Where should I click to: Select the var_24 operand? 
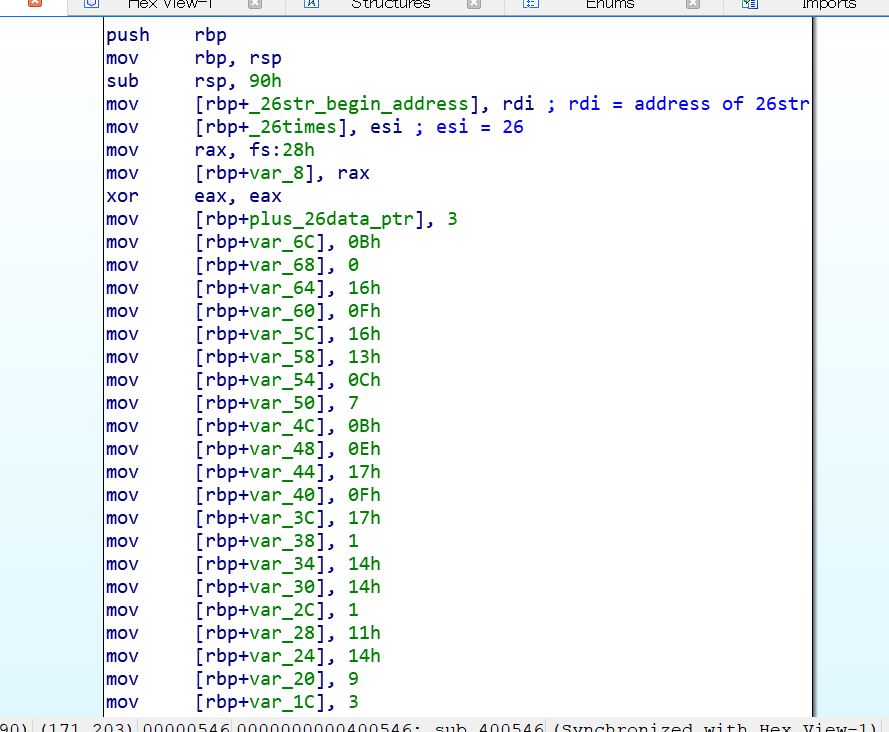(282, 656)
